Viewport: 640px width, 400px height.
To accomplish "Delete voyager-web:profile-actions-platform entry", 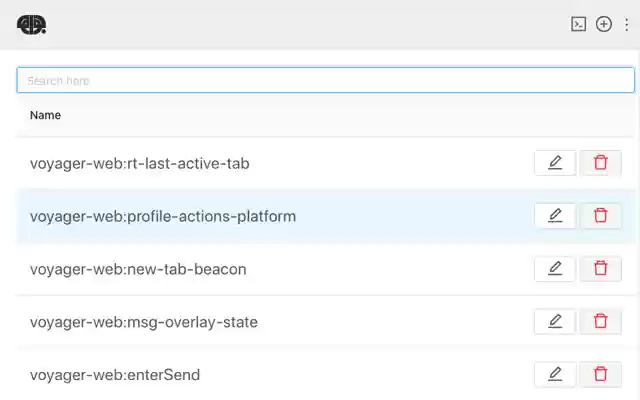I will click(x=600, y=216).
